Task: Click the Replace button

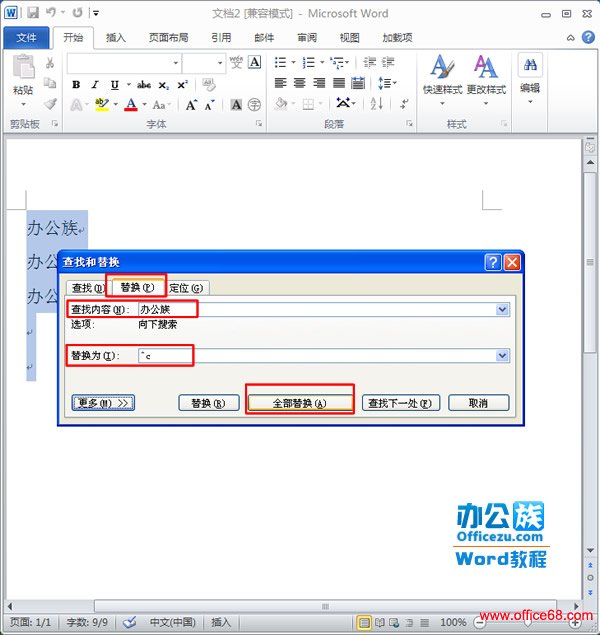Action: (209, 403)
